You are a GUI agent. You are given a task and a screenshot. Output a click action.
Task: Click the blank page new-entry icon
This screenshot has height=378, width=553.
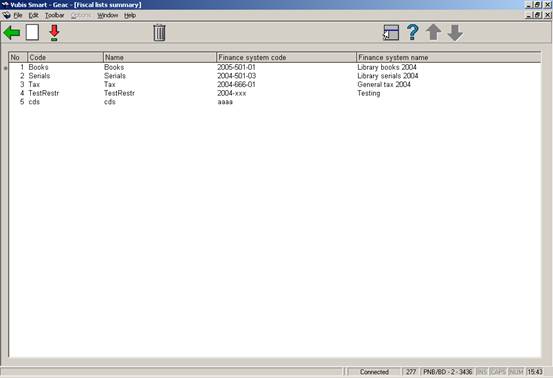click(x=32, y=32)
